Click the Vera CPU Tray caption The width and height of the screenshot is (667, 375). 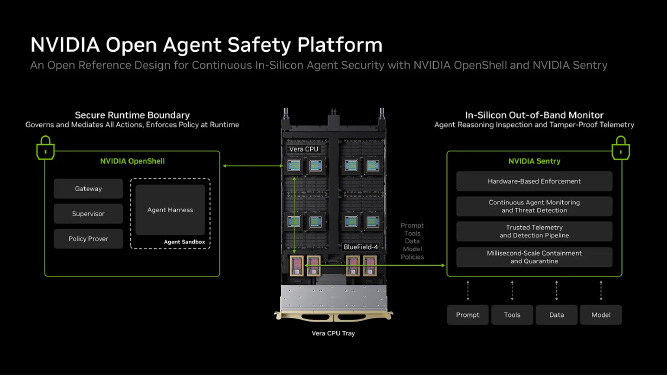(333, 333)
